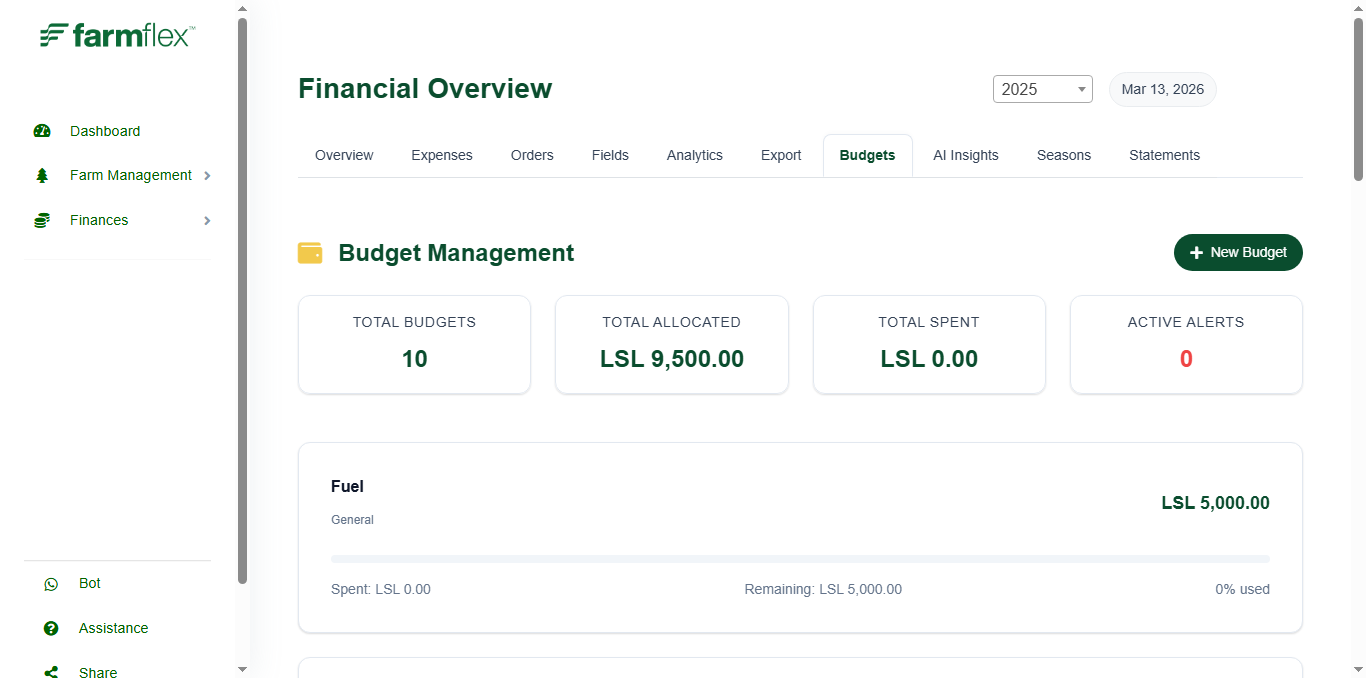Image resolution: width=1366 pixels, height=678 pixels.
Task: Click the Finances coins icon
Action: pyautogui.click(x=42, y=220)
